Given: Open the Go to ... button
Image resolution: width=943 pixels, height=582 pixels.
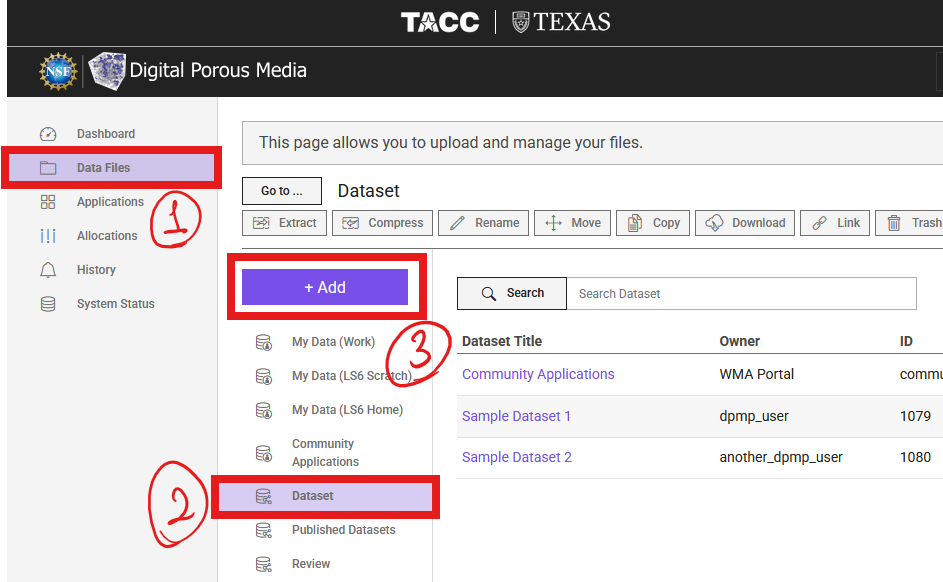Looking at the screenshot, I should [282, 191].
